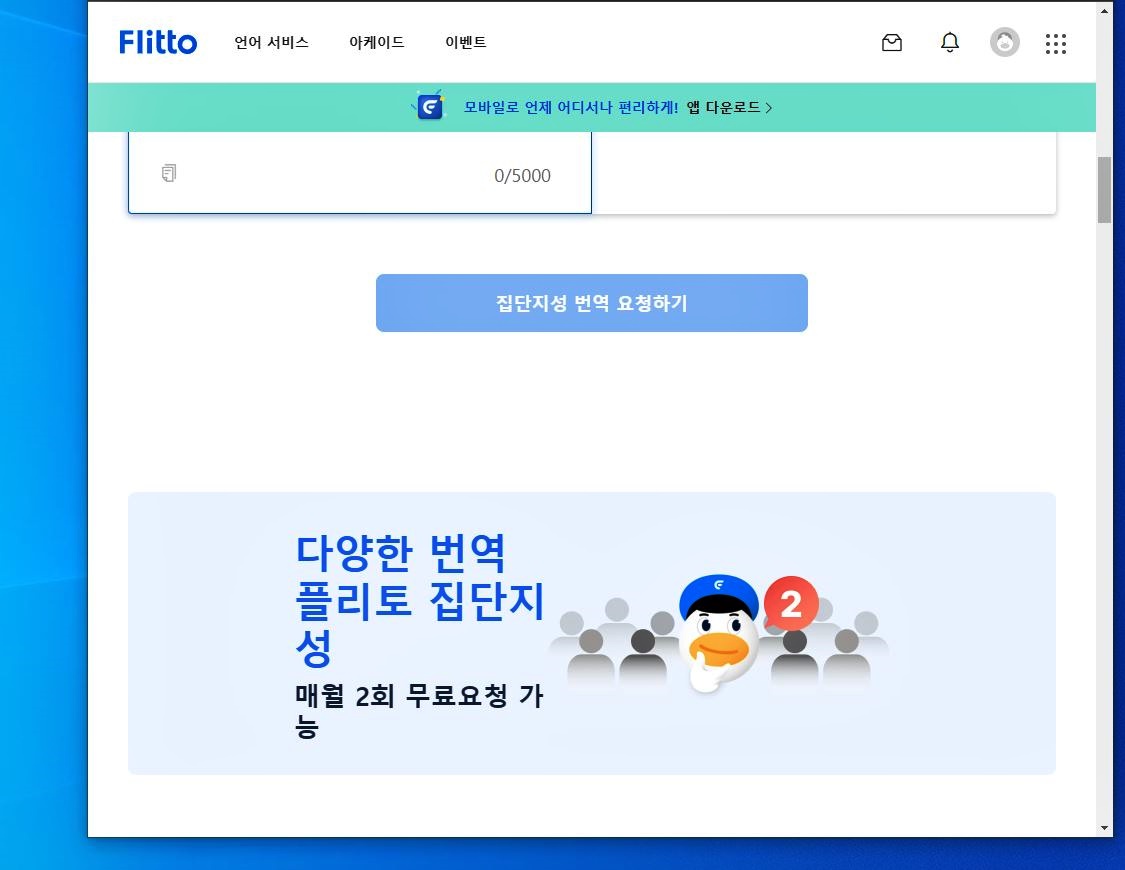Click 집단지성 번역 요청하기 button
1125x870 pixels.
tap(592, 303)
